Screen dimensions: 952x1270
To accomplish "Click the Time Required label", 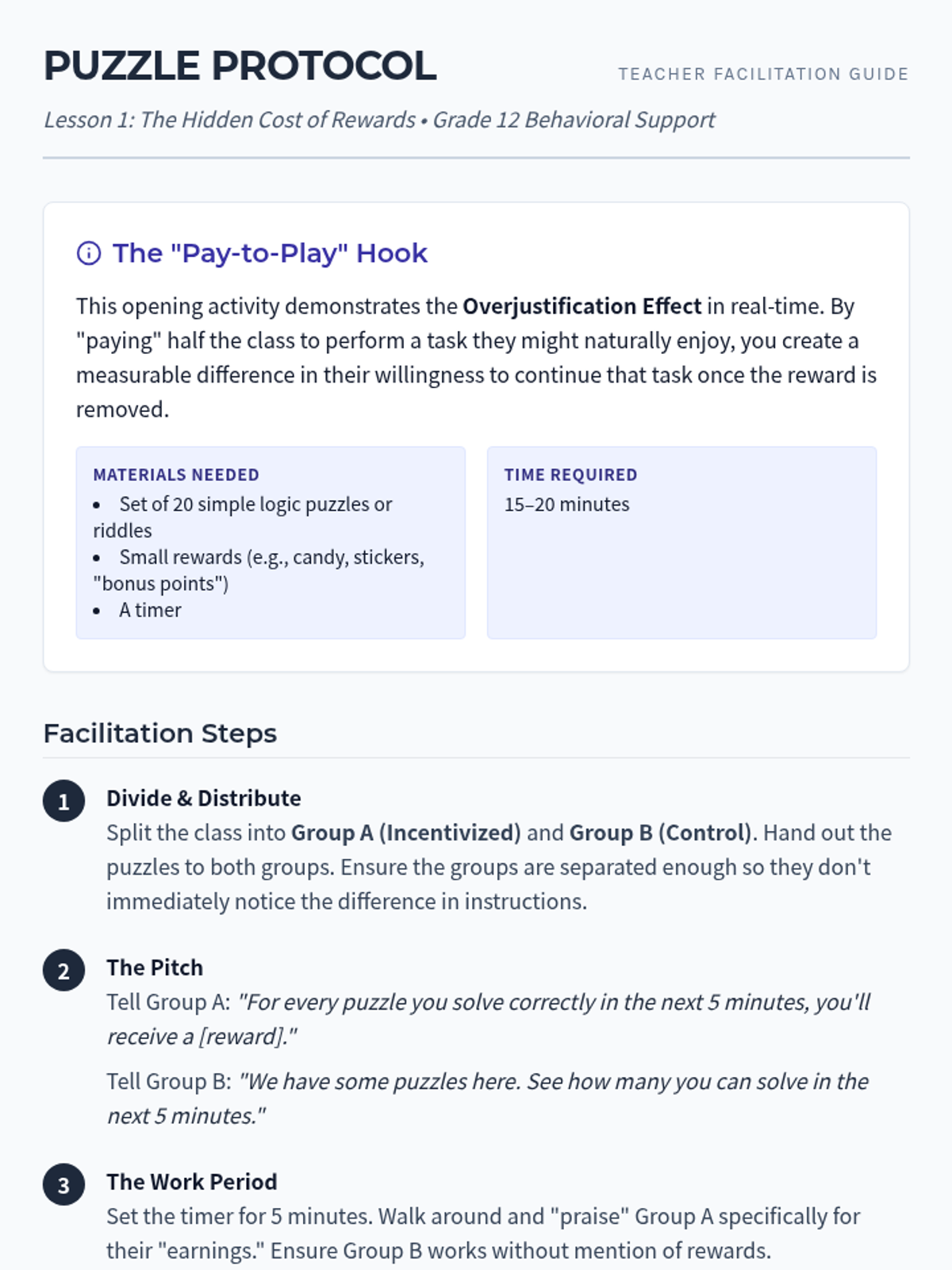I will point(570,475).
